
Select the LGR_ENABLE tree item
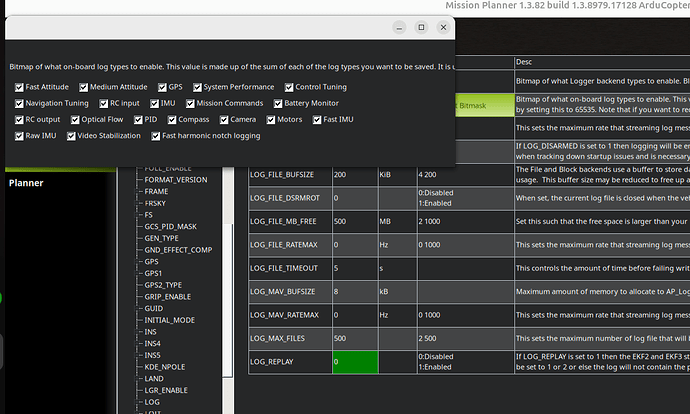click(166, 388)
